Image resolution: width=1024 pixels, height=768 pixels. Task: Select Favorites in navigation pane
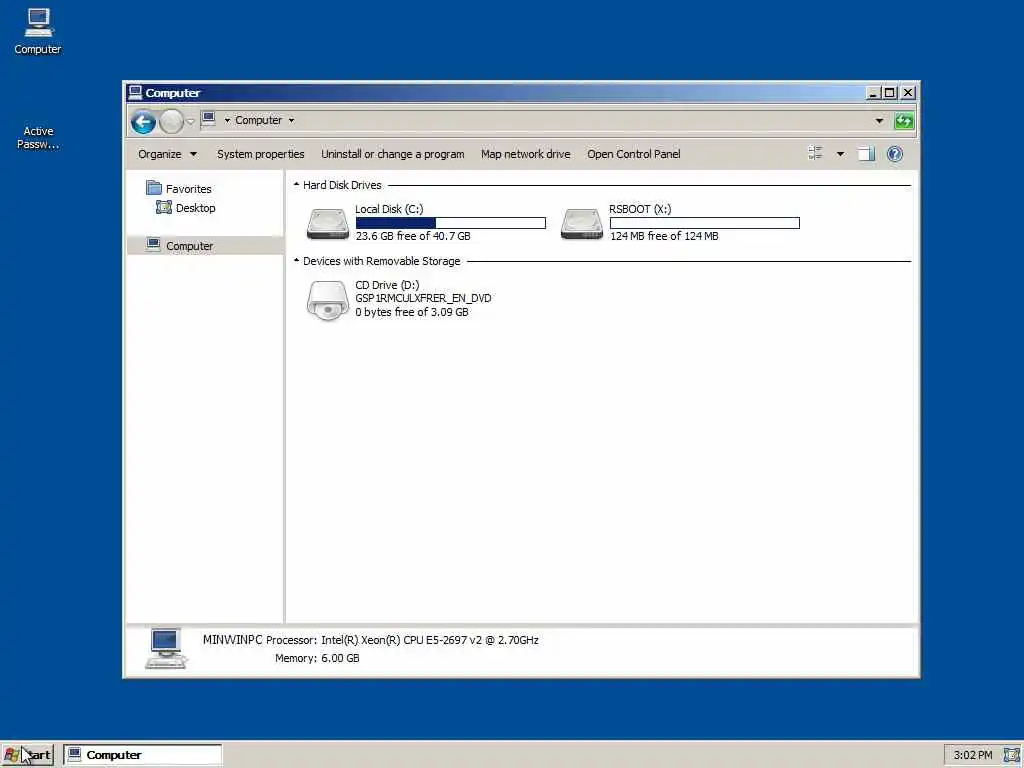point(179,189)
